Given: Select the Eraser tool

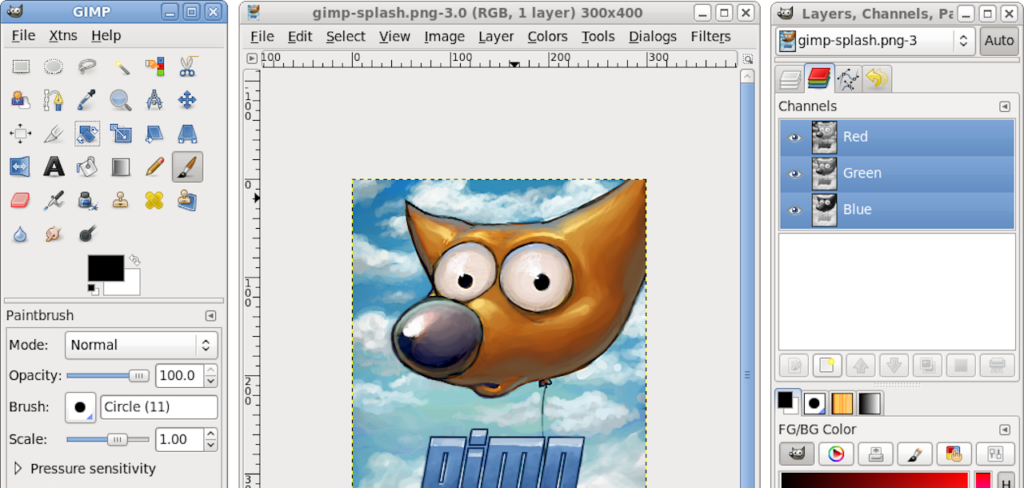Looking at the screenshot, I should coord(20,200).
